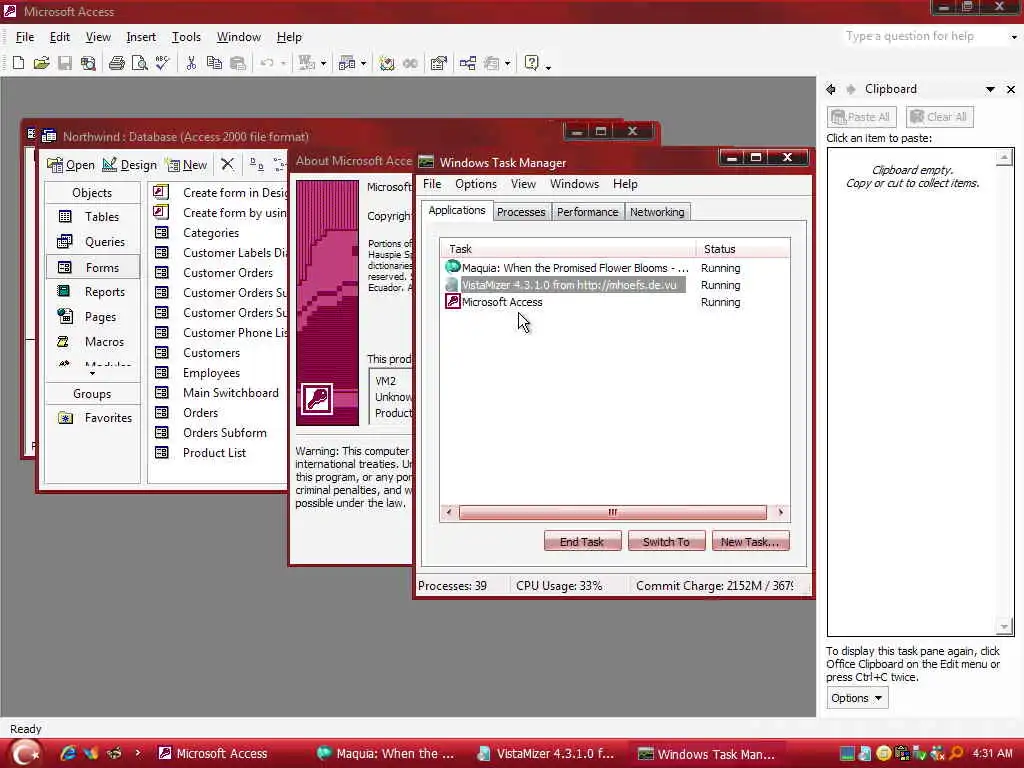
Task: Click the Save floppy disk icon
Action: point(65,63)
